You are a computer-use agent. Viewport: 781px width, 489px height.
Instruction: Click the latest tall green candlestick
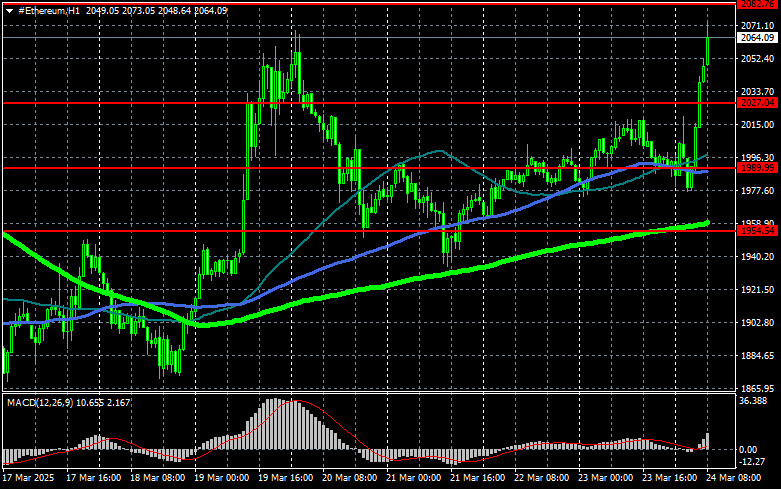[707, 43]
